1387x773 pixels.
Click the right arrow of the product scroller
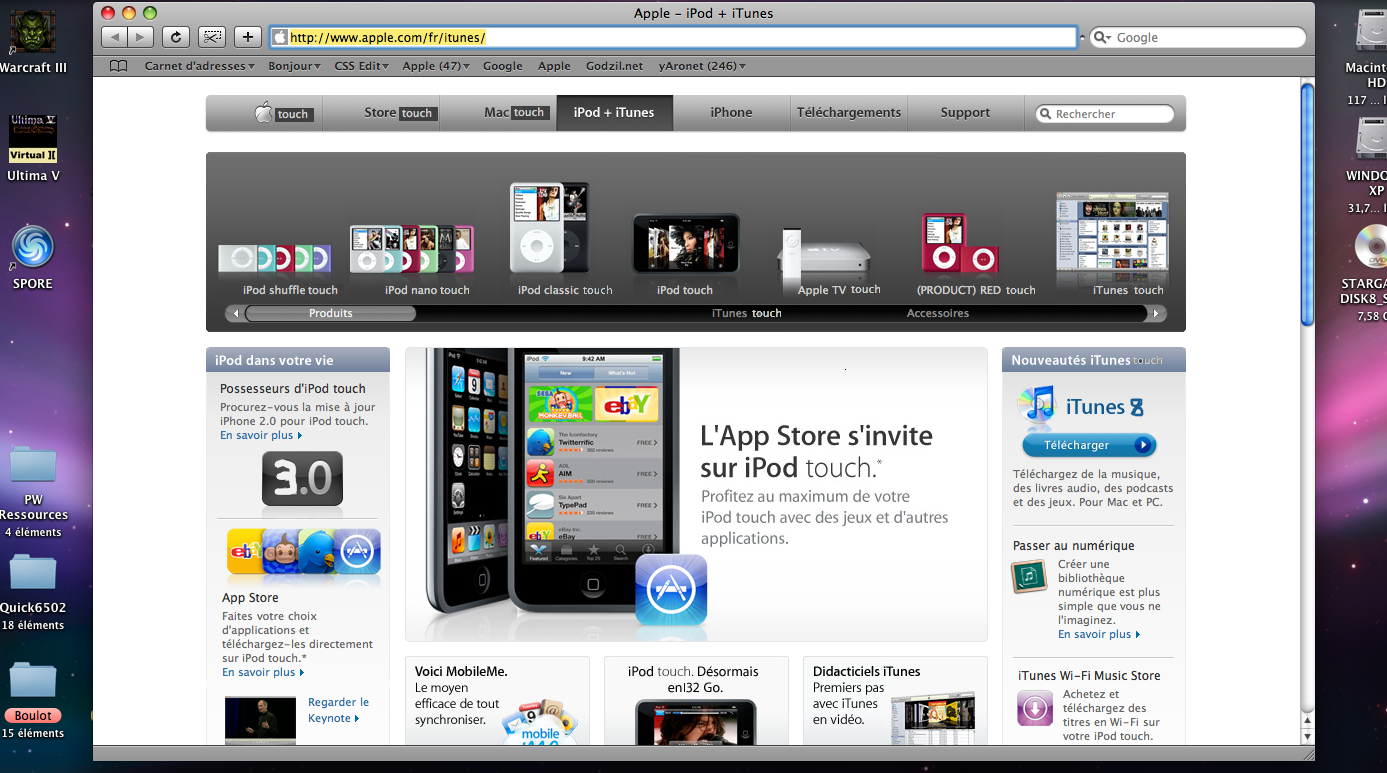point(1157,314)
